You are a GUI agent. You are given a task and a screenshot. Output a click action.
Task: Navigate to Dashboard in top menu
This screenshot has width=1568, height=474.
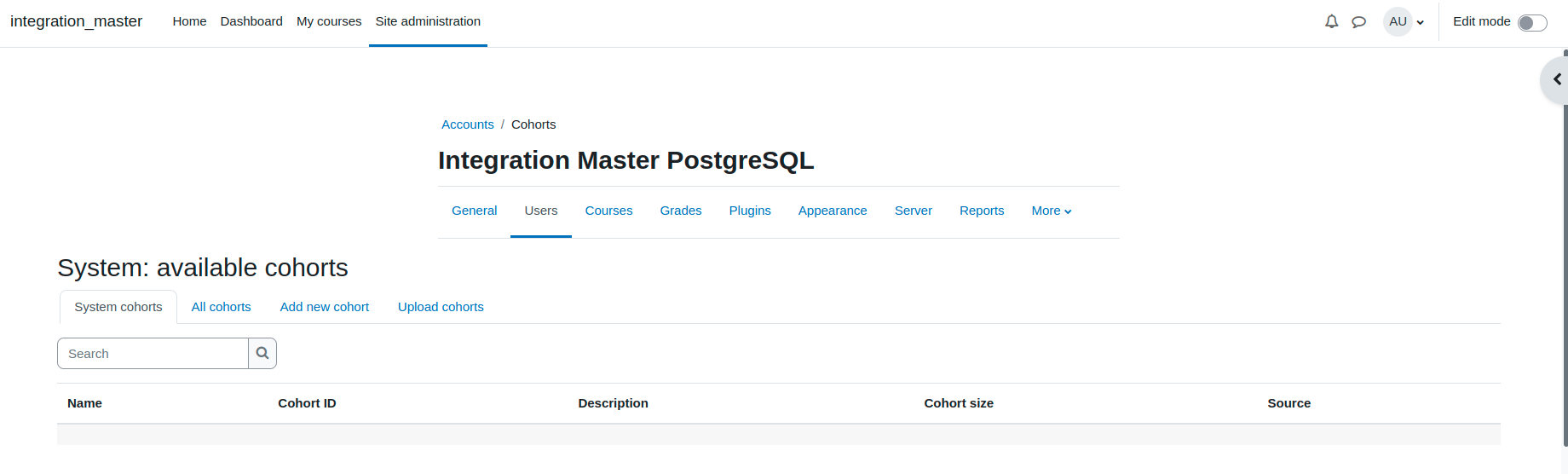click(251, 21)
